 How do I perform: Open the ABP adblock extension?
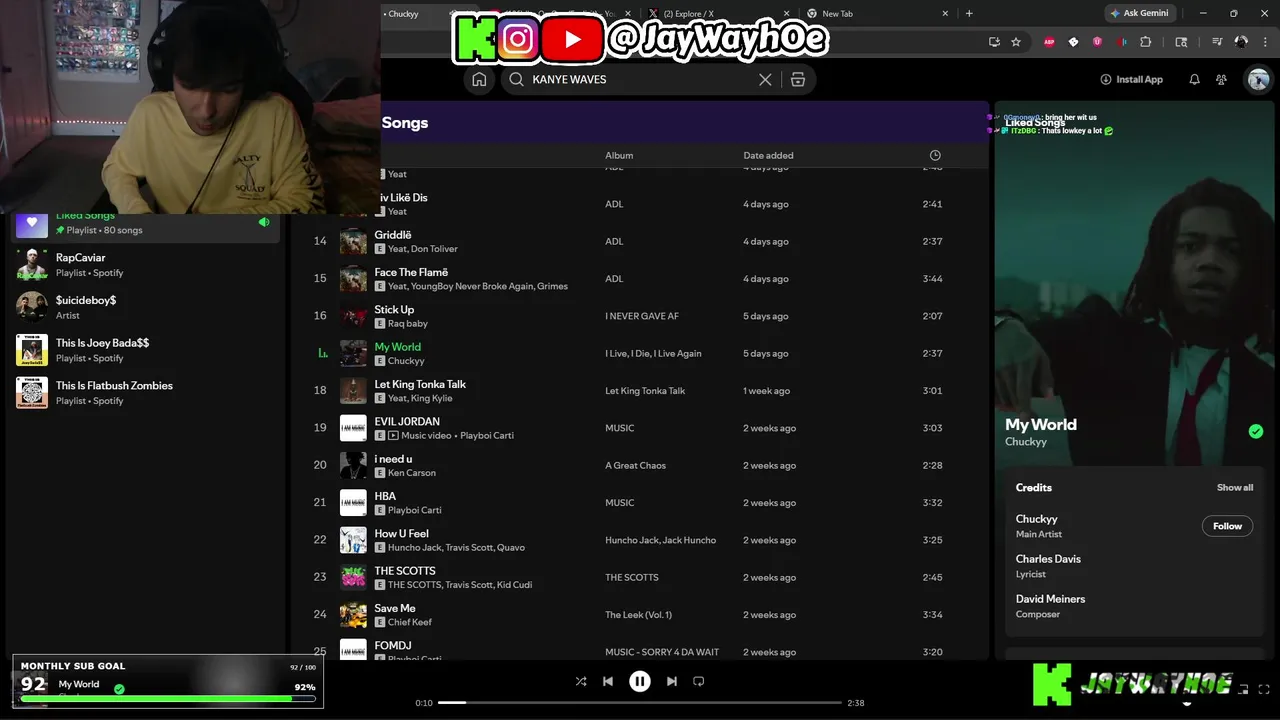pyautogui.click(x=1049, y=42)
